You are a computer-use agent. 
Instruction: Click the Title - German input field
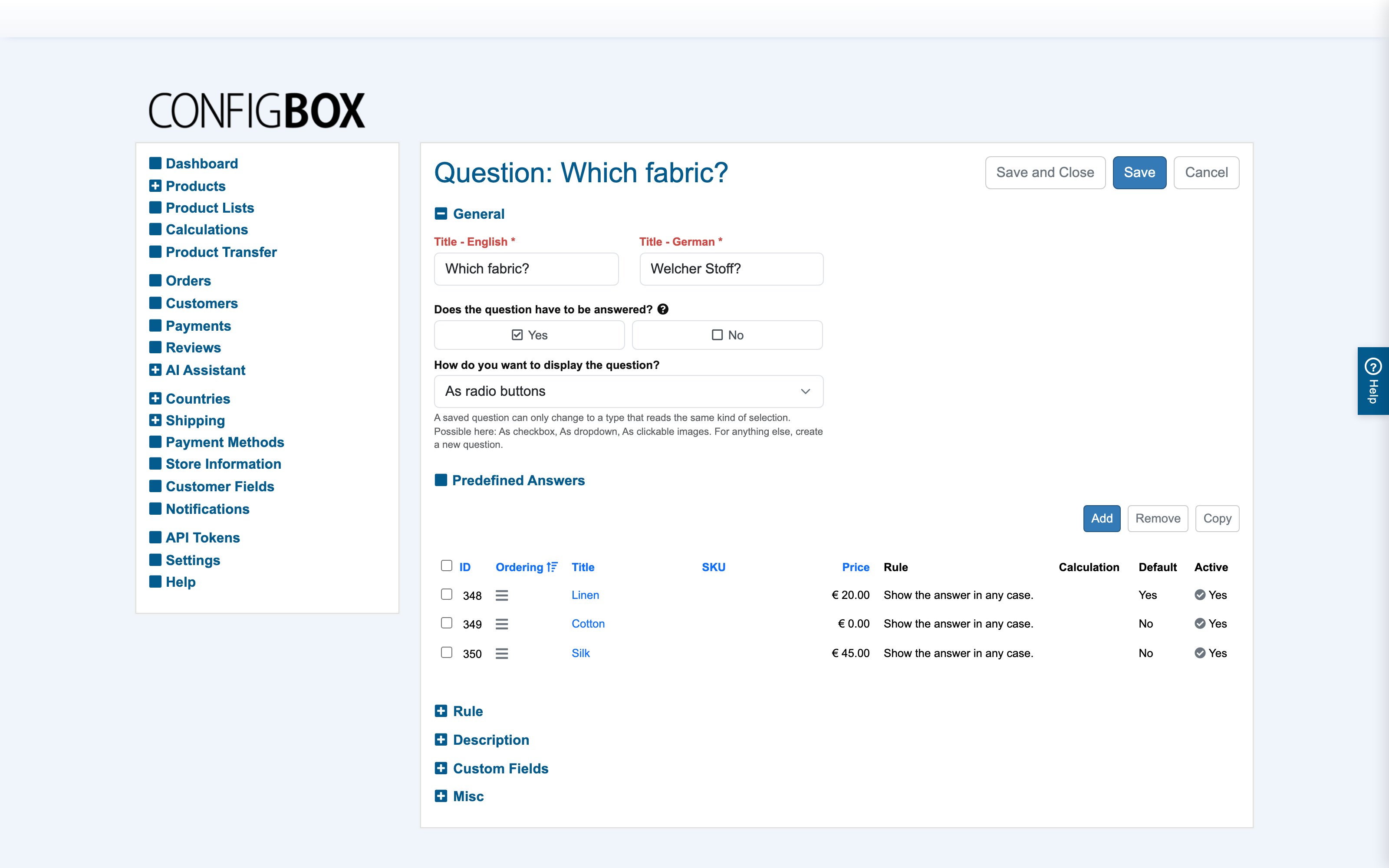pyautogui.click(x=731, y=269)
